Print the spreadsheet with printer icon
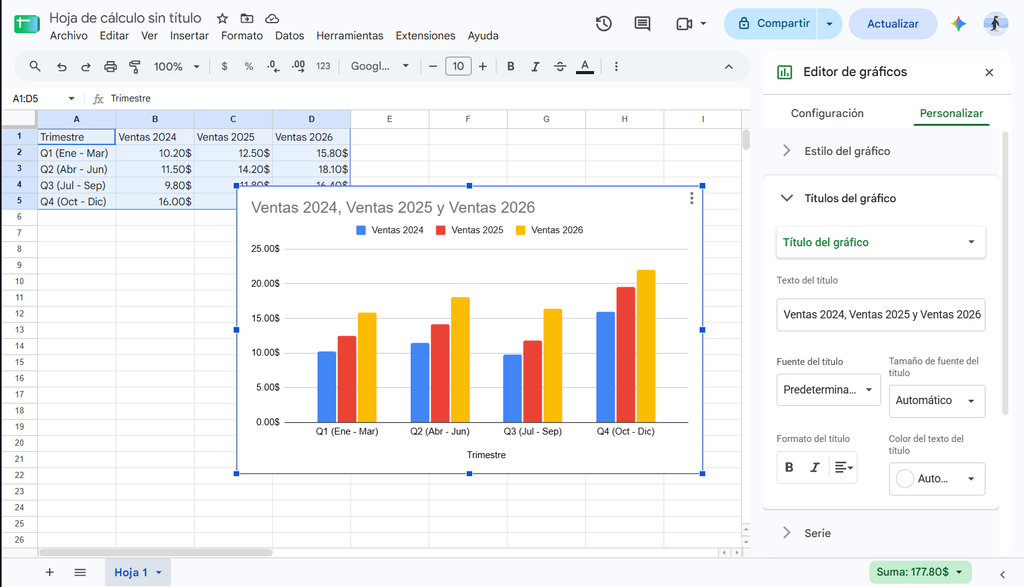The height and width of the screenshot is (587, 1024). point(110,67)
